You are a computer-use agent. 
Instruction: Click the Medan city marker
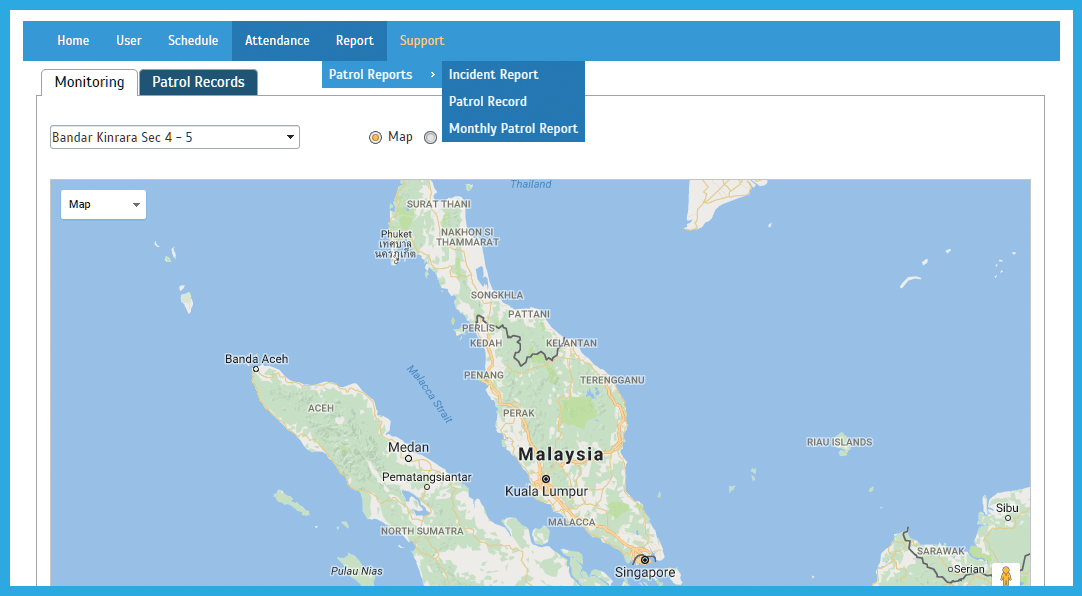409,458
